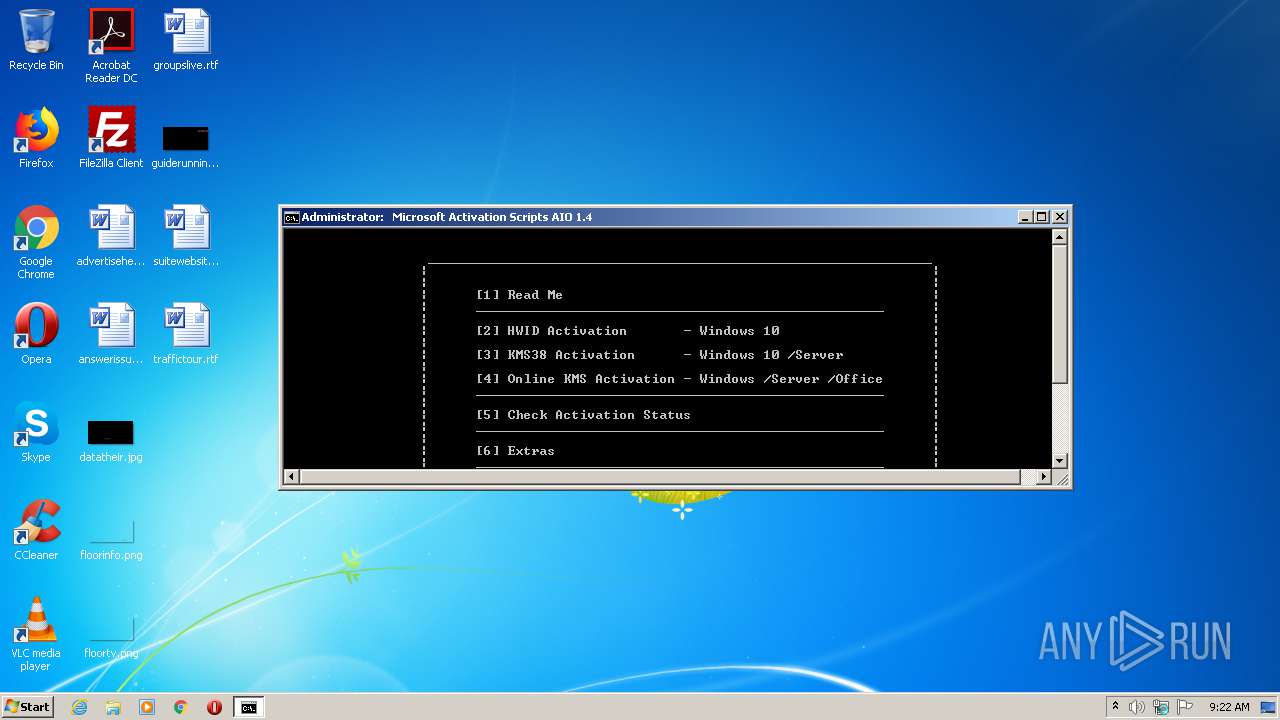The image size is (1280, 720).
Task: Open Firefox from the desktop
Action: pos(36,139)
